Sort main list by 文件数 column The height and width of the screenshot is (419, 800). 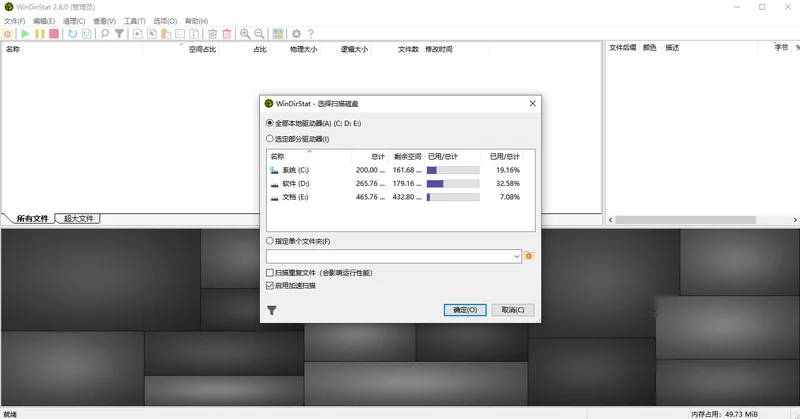click(x=408, y=49)
